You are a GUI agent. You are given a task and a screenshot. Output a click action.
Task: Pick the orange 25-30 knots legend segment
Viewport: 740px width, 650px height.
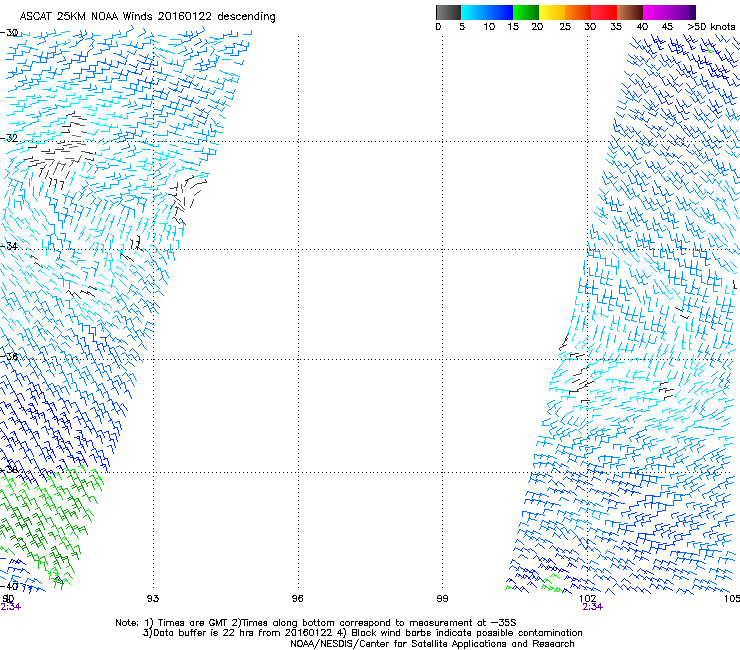tap(578, 12)
